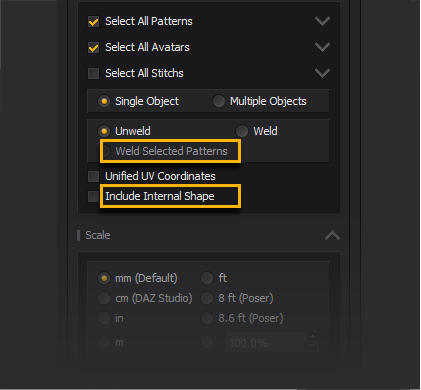Increase scale percentage with stepper up arrow
The width and height of the screenshot is (421, 390).
coord(312,336)
